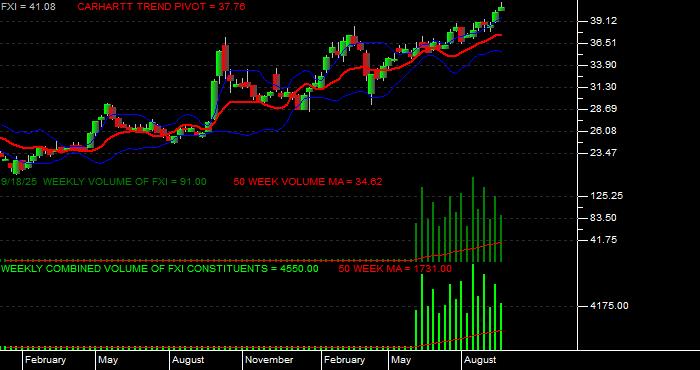Click the 23.47 price axis label

coord(603,153)
